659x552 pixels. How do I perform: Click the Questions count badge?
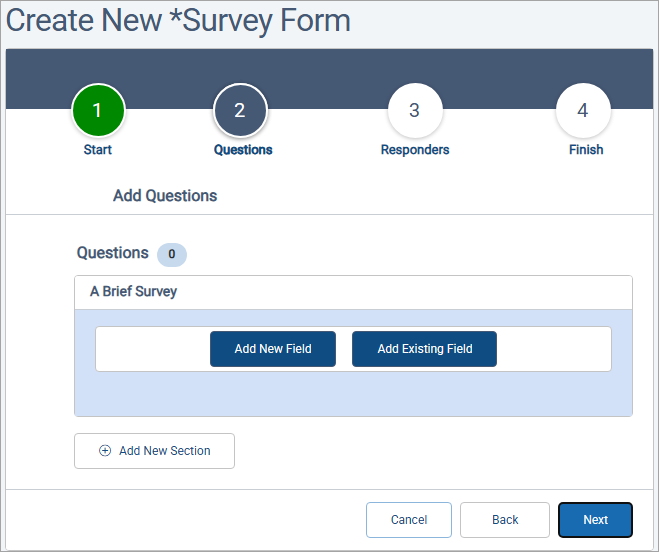[x=171, y=254]
